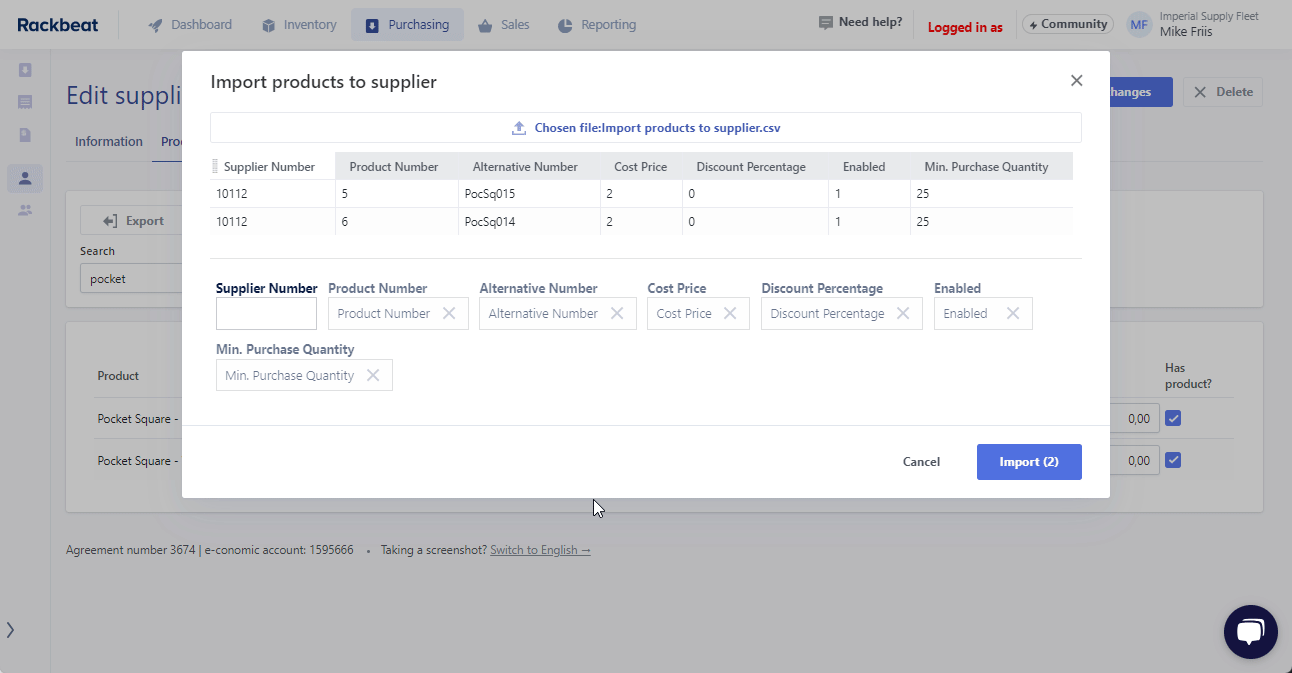This screenshot has height=673, width=1292.
Task: Click the chosen CSV file upload area
Action: [x=646, y=128]
